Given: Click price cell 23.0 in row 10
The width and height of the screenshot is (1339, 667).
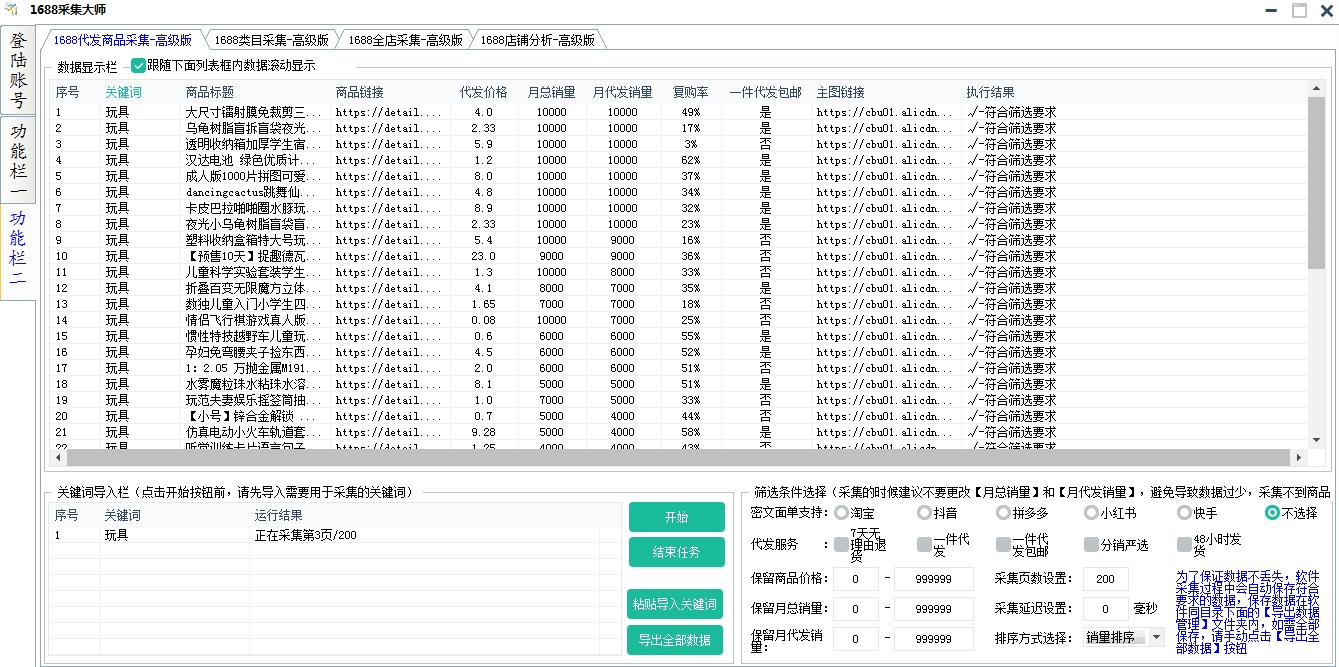Looking at the screenshot, I should tap(484, 256).
